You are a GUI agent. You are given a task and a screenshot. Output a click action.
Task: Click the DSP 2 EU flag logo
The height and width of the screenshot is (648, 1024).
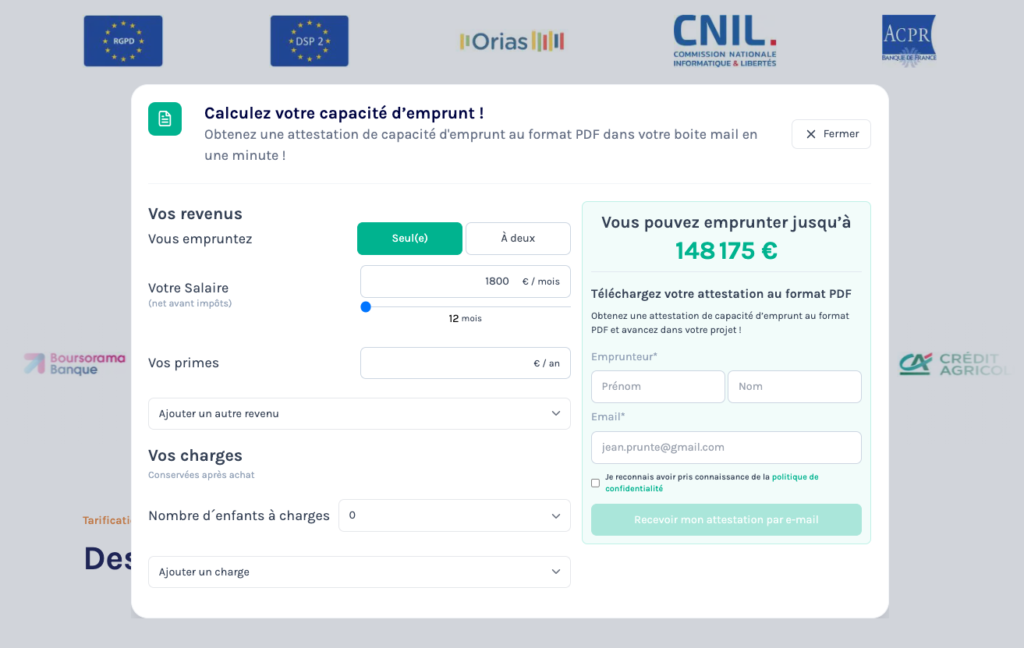[309, 41]
